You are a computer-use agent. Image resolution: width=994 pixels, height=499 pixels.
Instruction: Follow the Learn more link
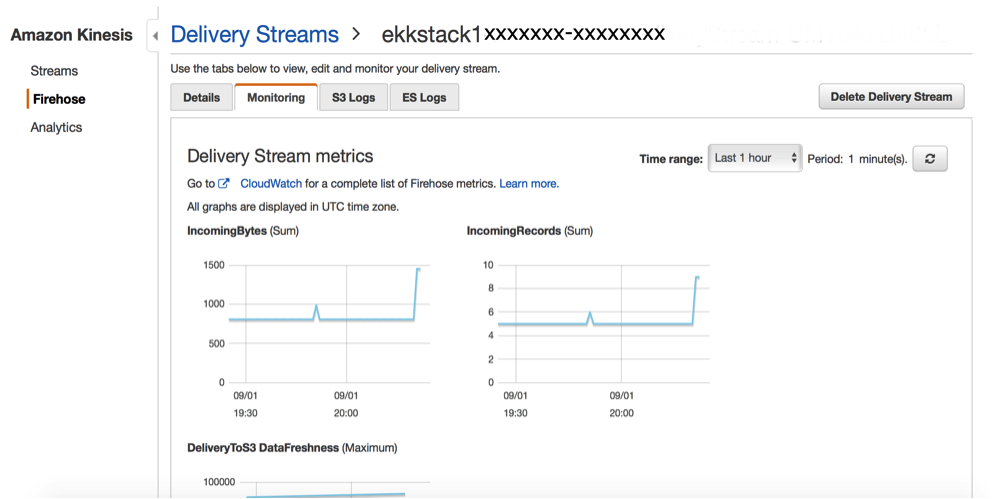529,183
